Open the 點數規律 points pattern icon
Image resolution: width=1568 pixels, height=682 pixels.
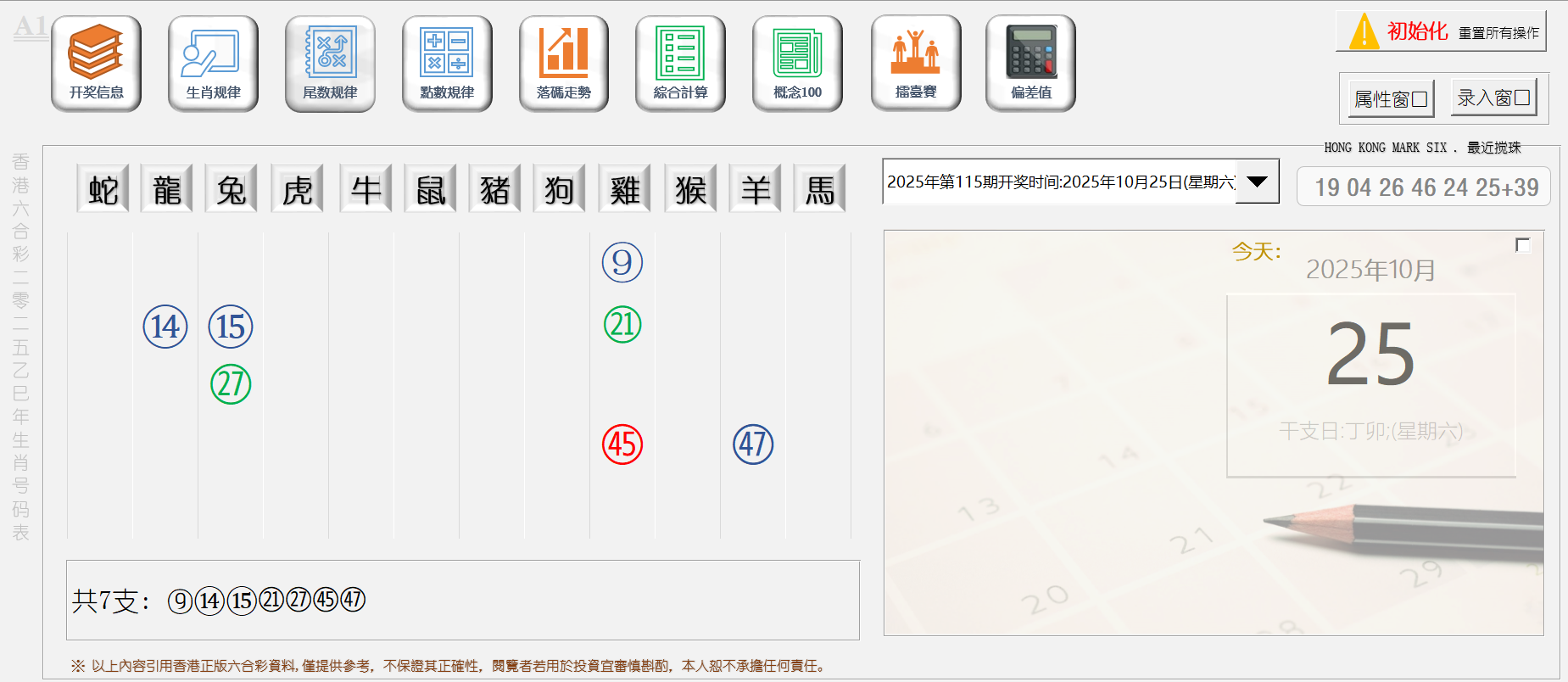point(447,63)
